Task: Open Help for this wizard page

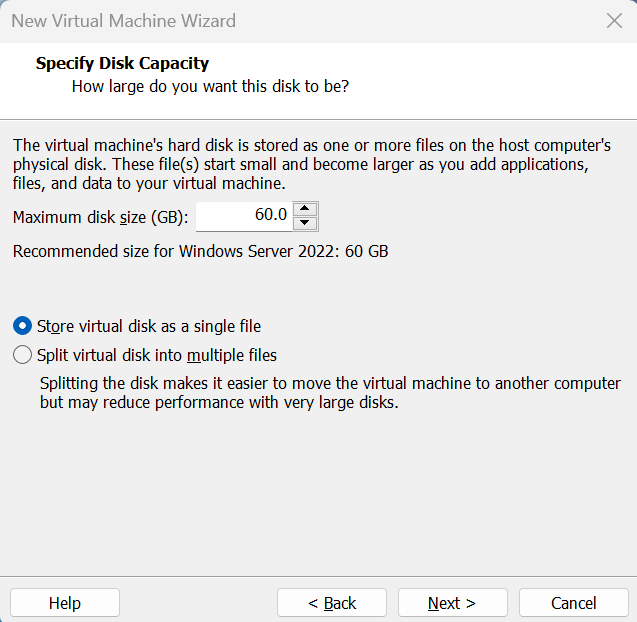Action: coord(65,603)
